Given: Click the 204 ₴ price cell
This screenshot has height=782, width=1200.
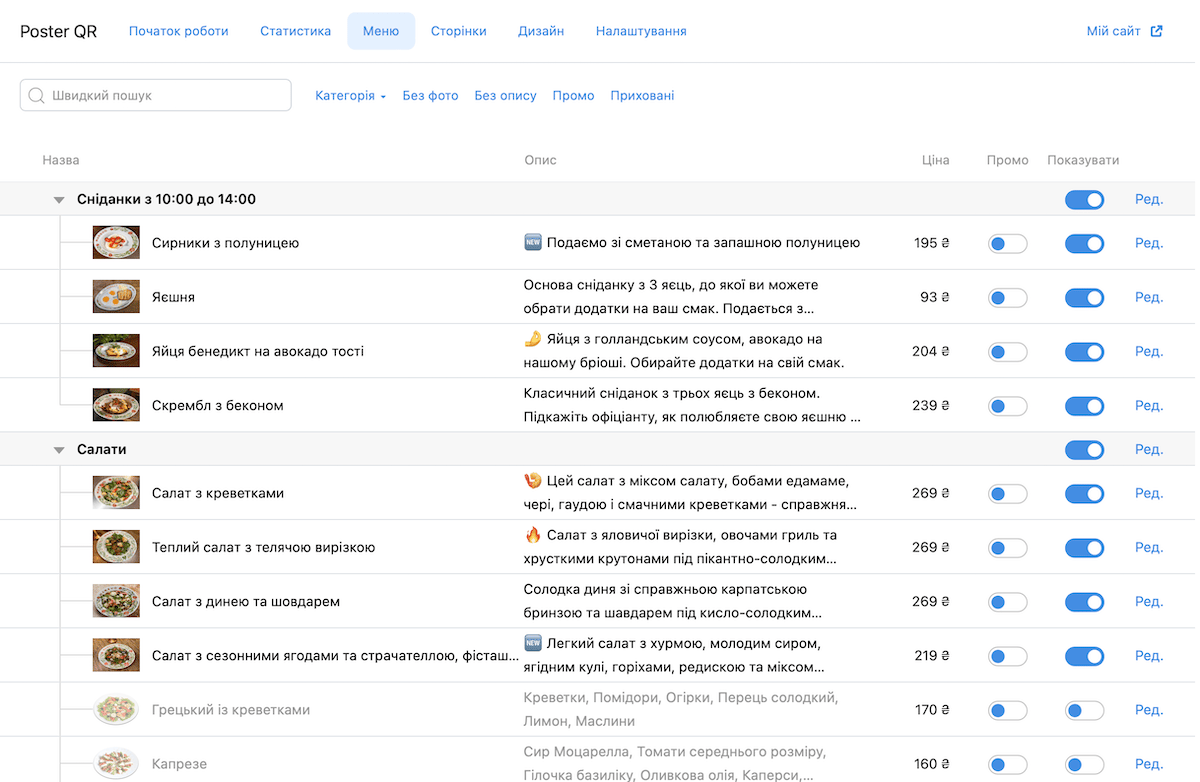Looking at the screenshot, I should tap(931, 351).
